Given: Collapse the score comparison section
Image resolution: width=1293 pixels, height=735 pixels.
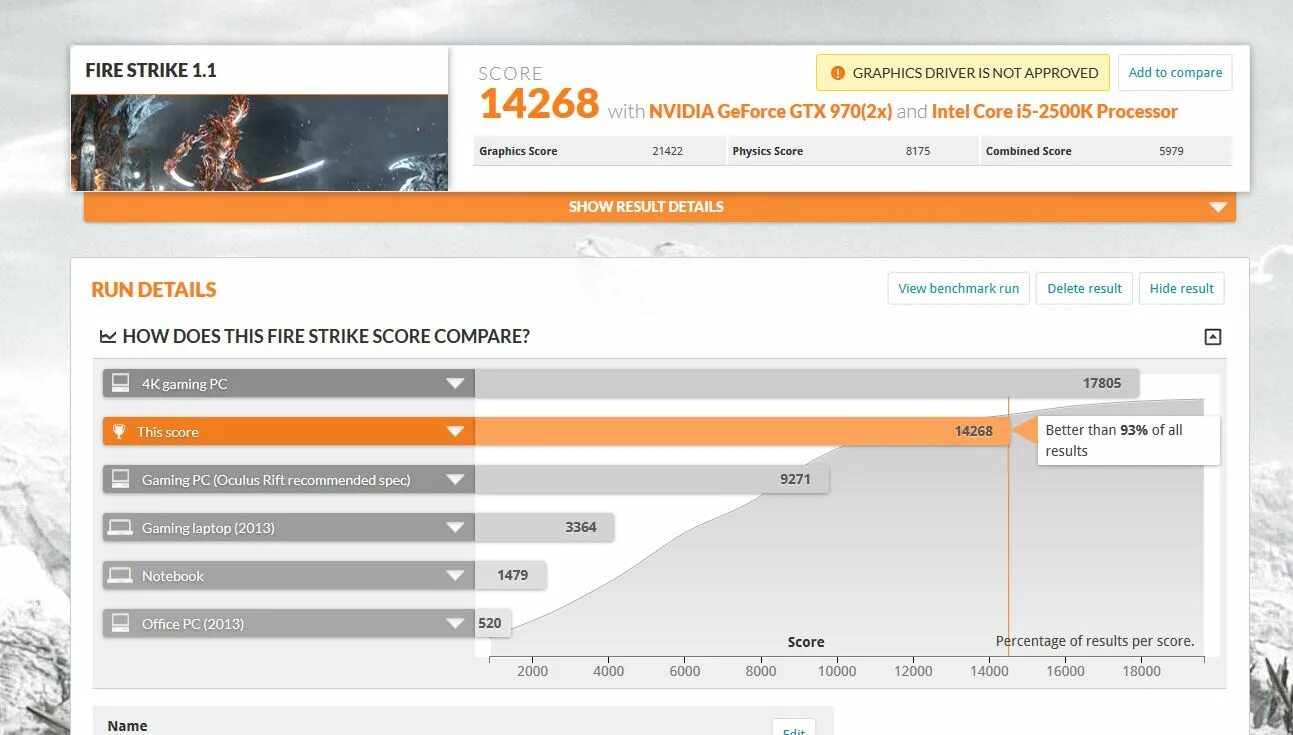Looking at the screenshot, I should pos(1212,337).
